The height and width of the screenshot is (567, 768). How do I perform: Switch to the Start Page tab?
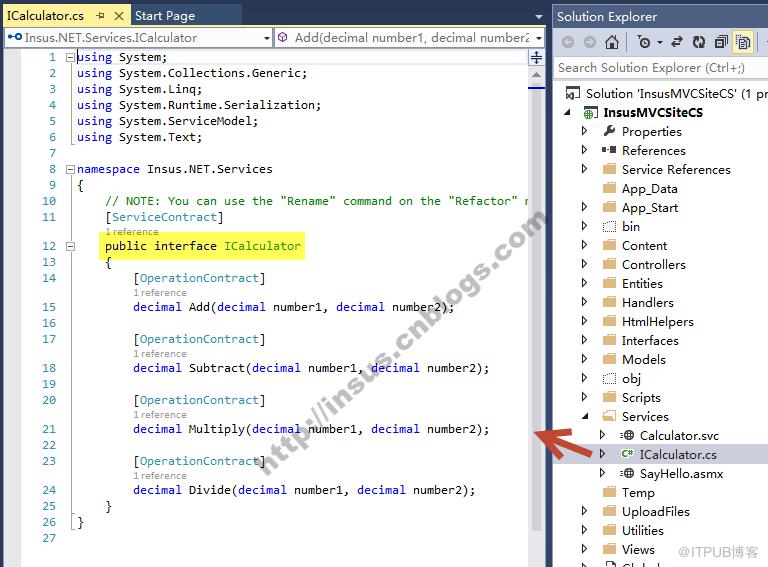click(165, 16)
